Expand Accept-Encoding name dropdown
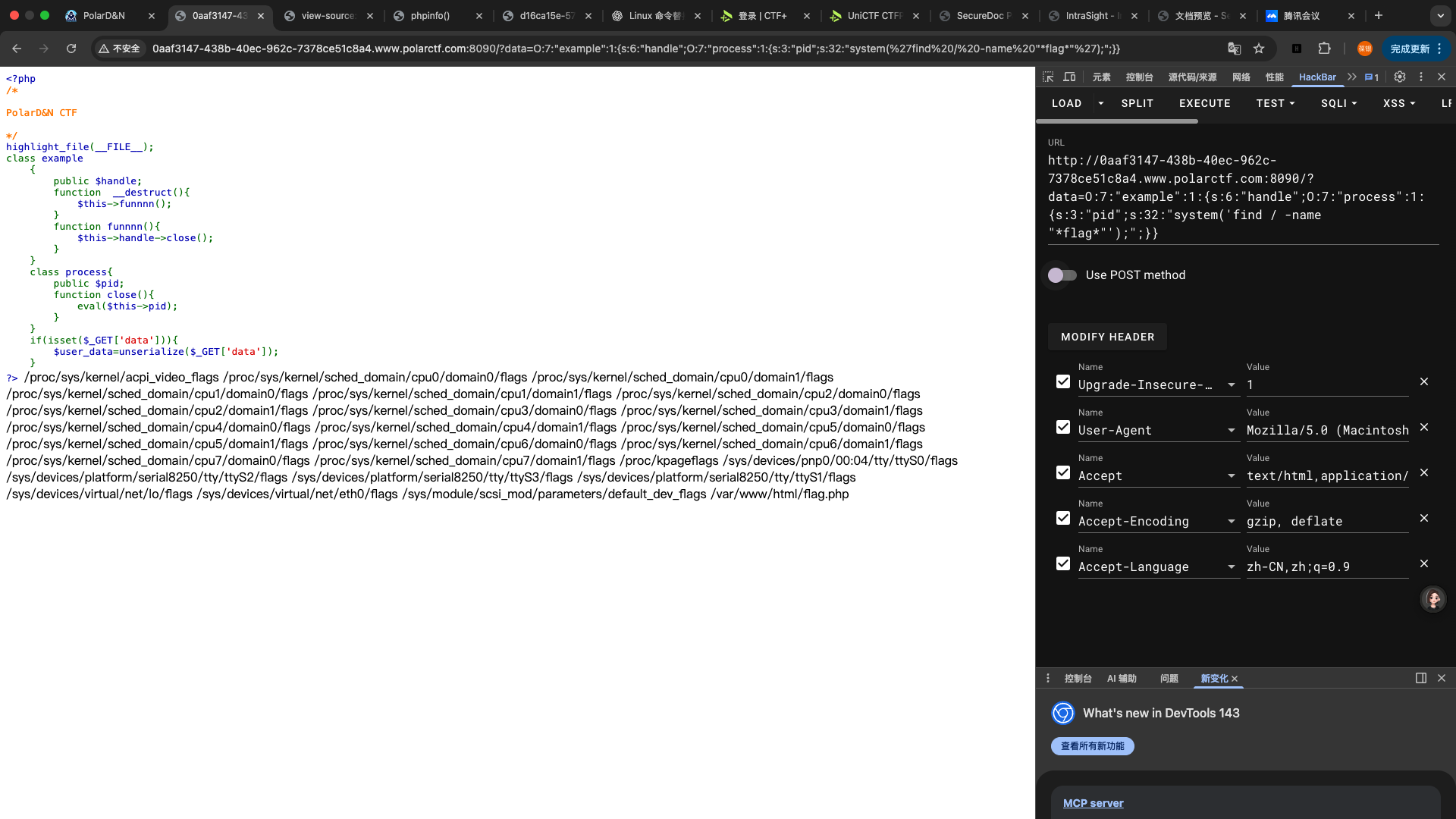 click(x=1232, y=522)
